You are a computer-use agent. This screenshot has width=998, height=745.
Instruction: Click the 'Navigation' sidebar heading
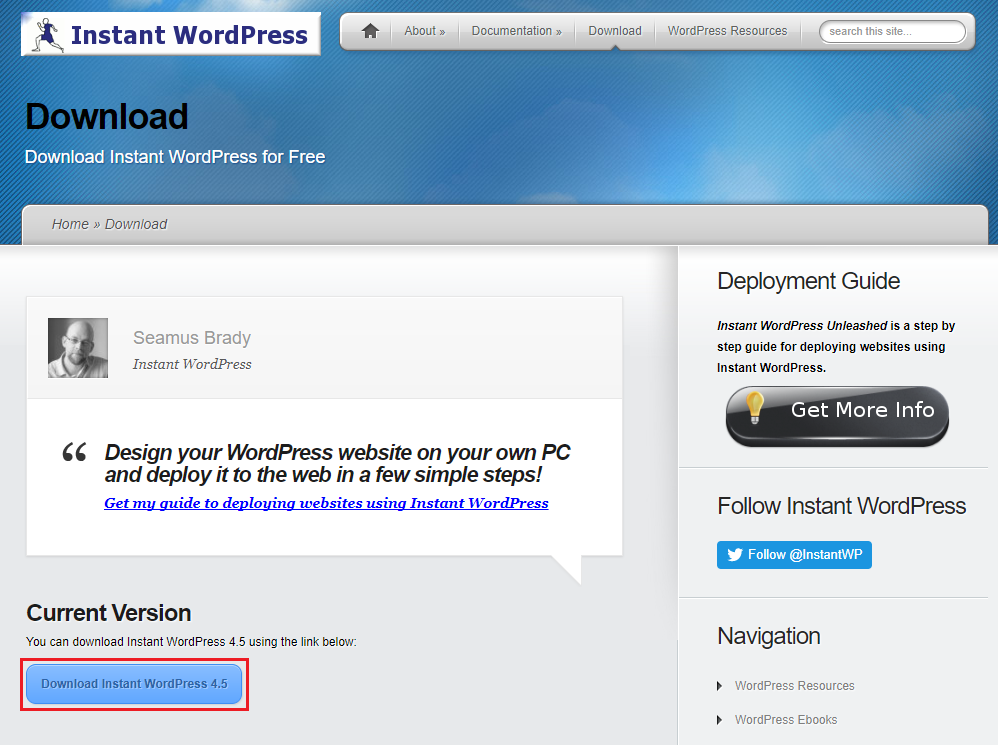(769, 636)
